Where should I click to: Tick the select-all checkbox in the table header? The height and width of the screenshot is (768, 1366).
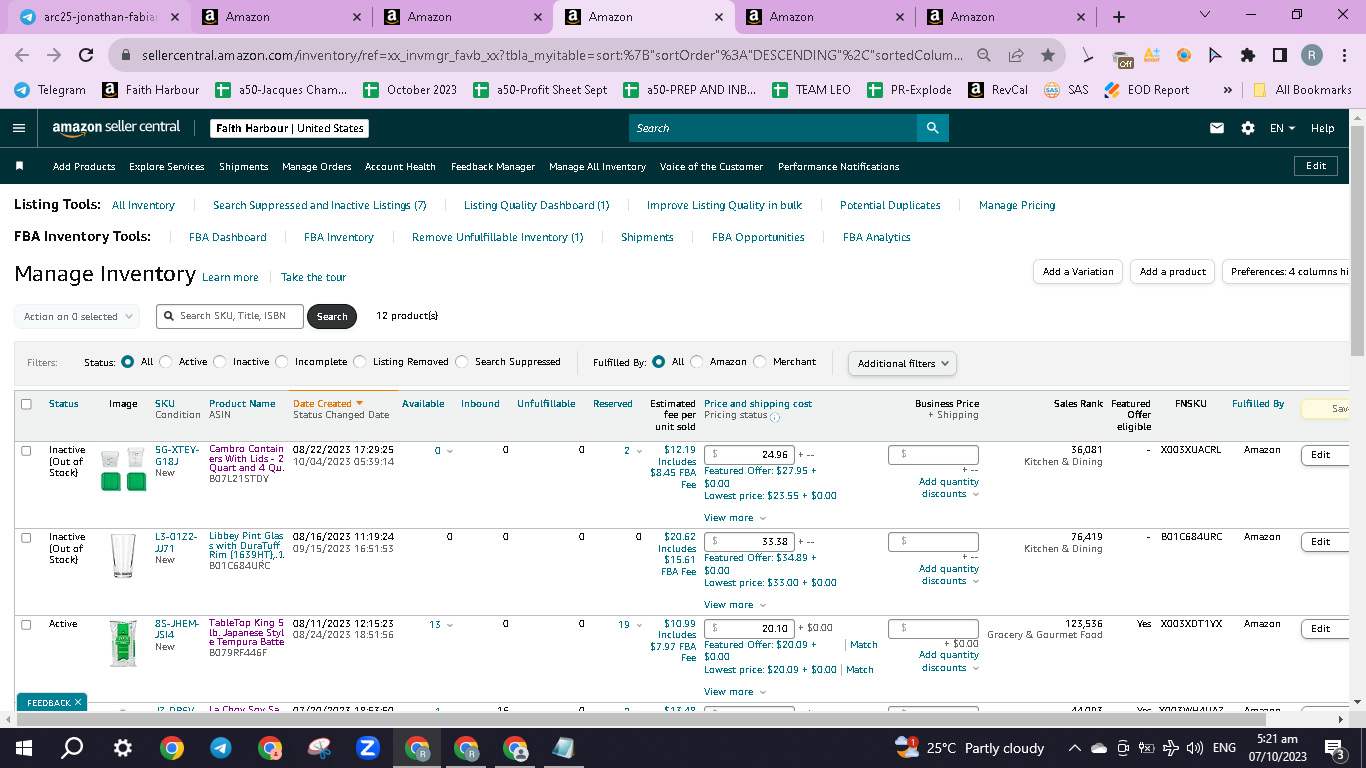point(26,404)
